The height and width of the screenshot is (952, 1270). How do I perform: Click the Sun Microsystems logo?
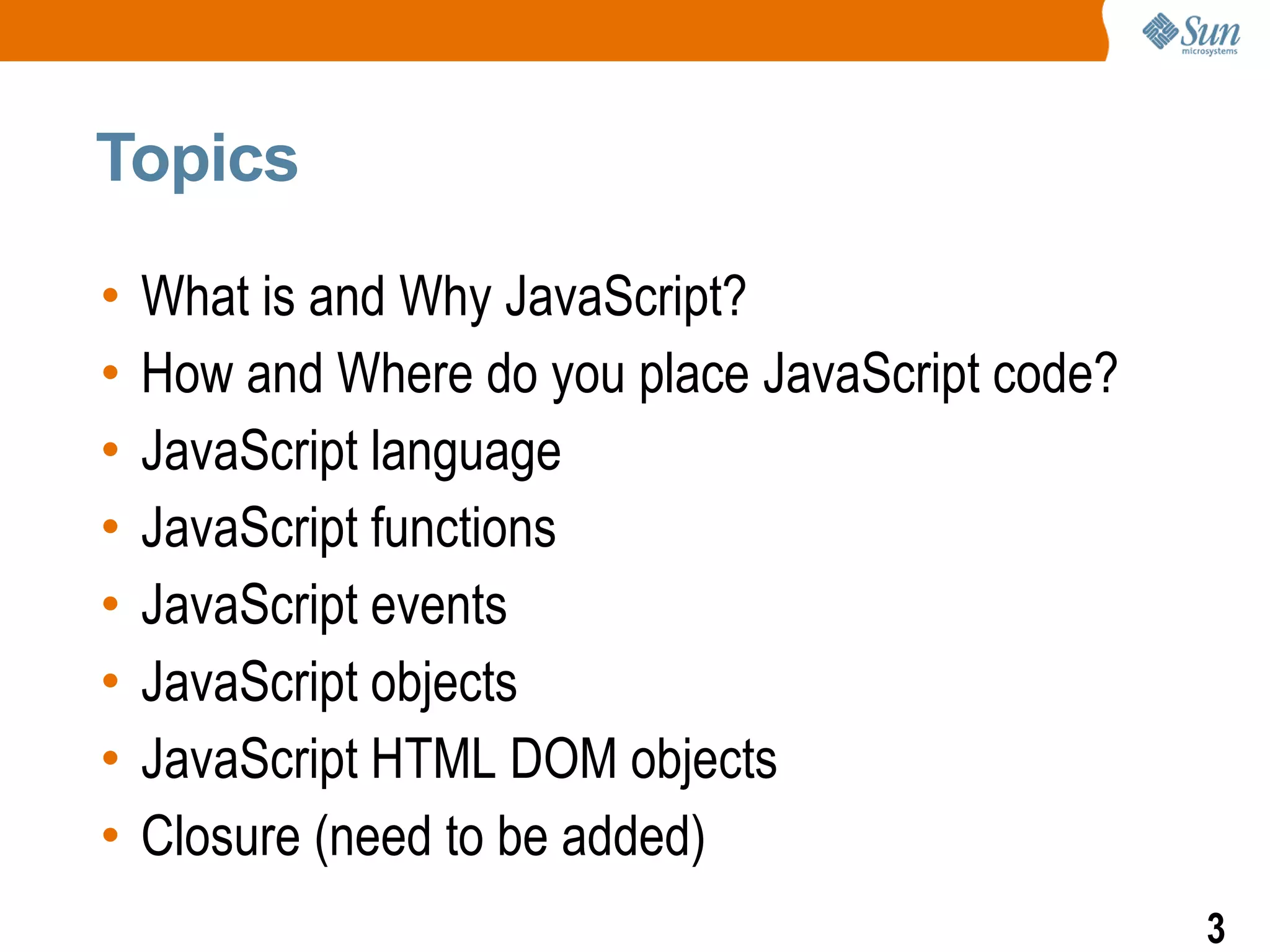pyautogui.click(x=1191, y=33)
